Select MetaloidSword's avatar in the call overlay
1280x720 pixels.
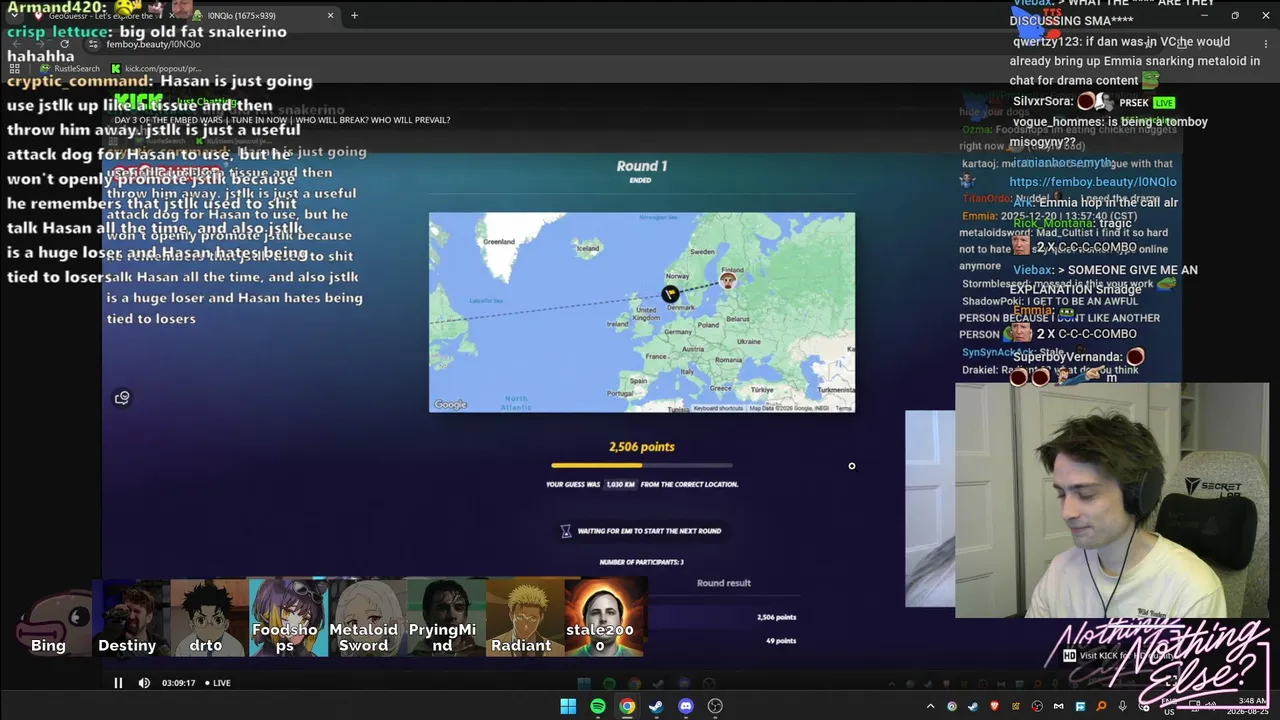tap(367, 617)
